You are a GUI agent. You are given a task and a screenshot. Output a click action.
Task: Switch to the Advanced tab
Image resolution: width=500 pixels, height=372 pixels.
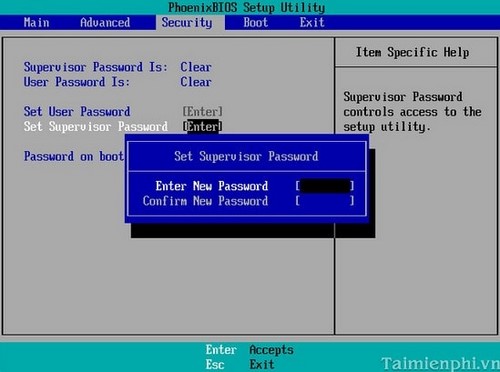click(105, 23)
